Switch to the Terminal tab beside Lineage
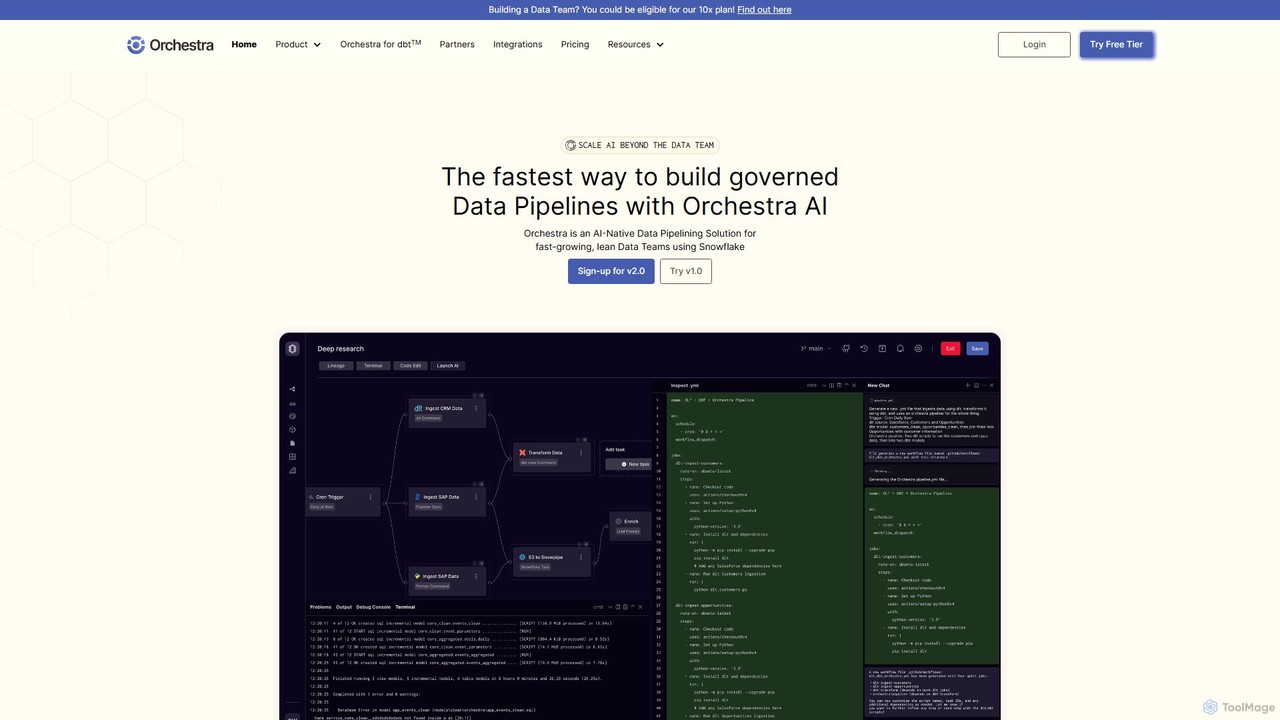The image size is (1280, 720). pos(373,366)
